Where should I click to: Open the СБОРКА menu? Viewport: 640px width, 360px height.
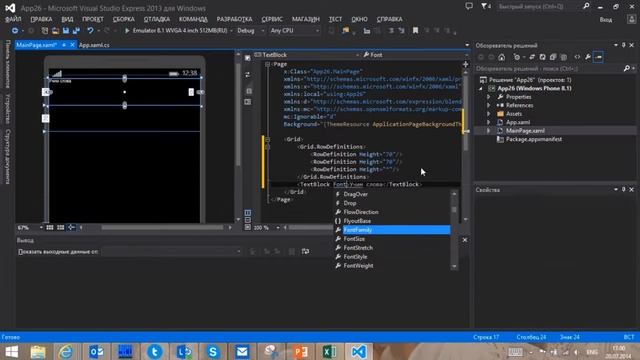[124, 19]
